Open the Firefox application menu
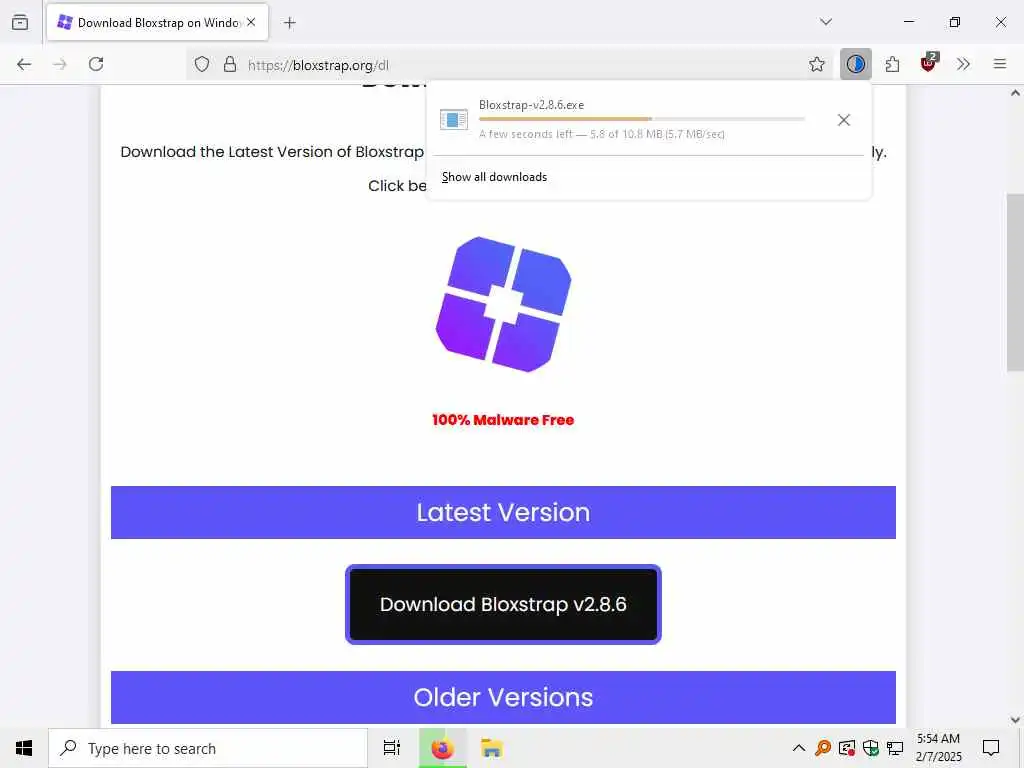This screenshot has width=1024, height=768. (x=1000, y=64)
